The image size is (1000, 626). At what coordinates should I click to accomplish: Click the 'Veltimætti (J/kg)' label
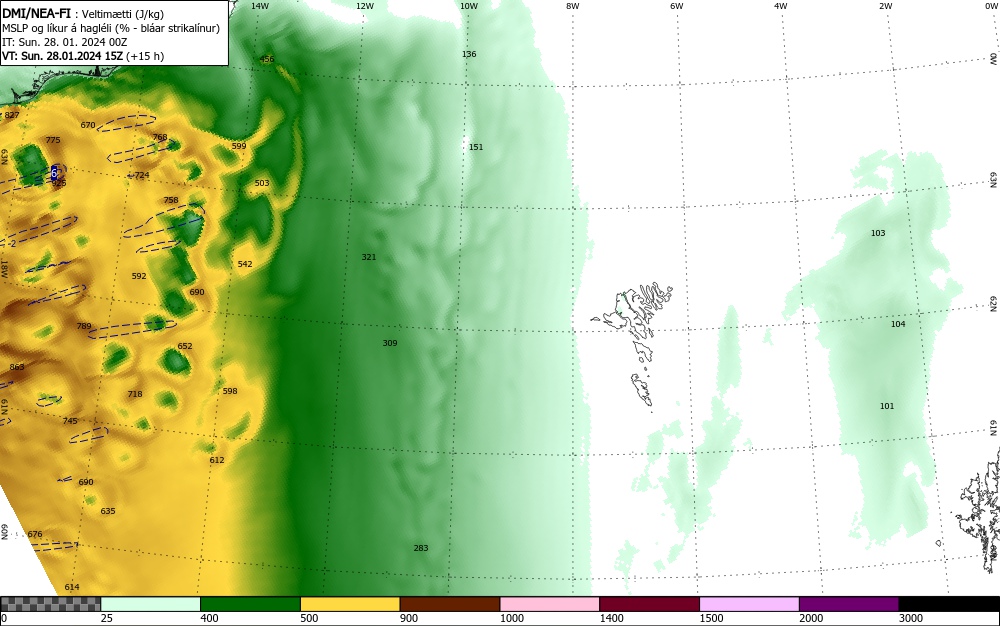tap(122, 15)
